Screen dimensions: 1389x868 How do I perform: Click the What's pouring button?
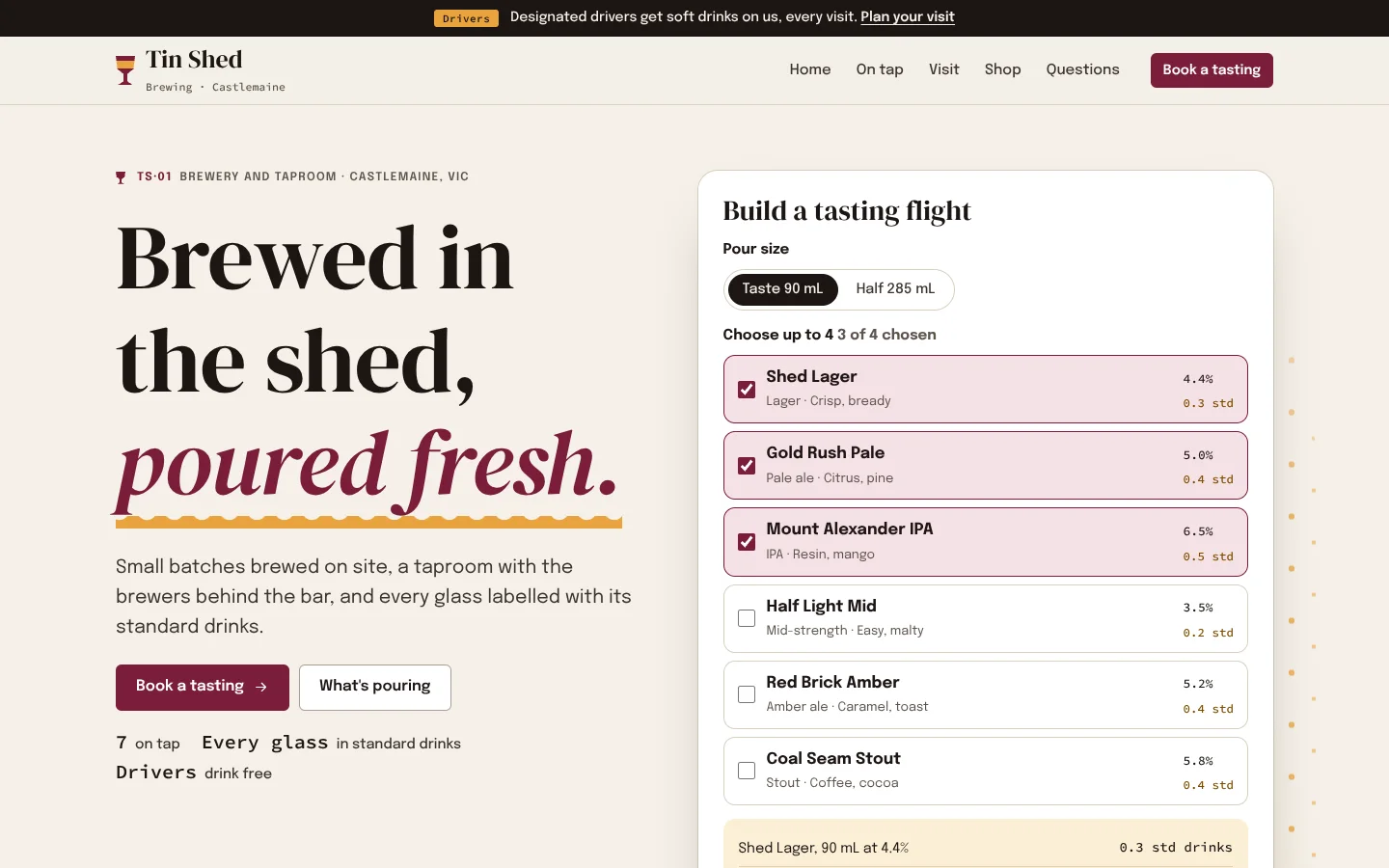coord(375,688)
